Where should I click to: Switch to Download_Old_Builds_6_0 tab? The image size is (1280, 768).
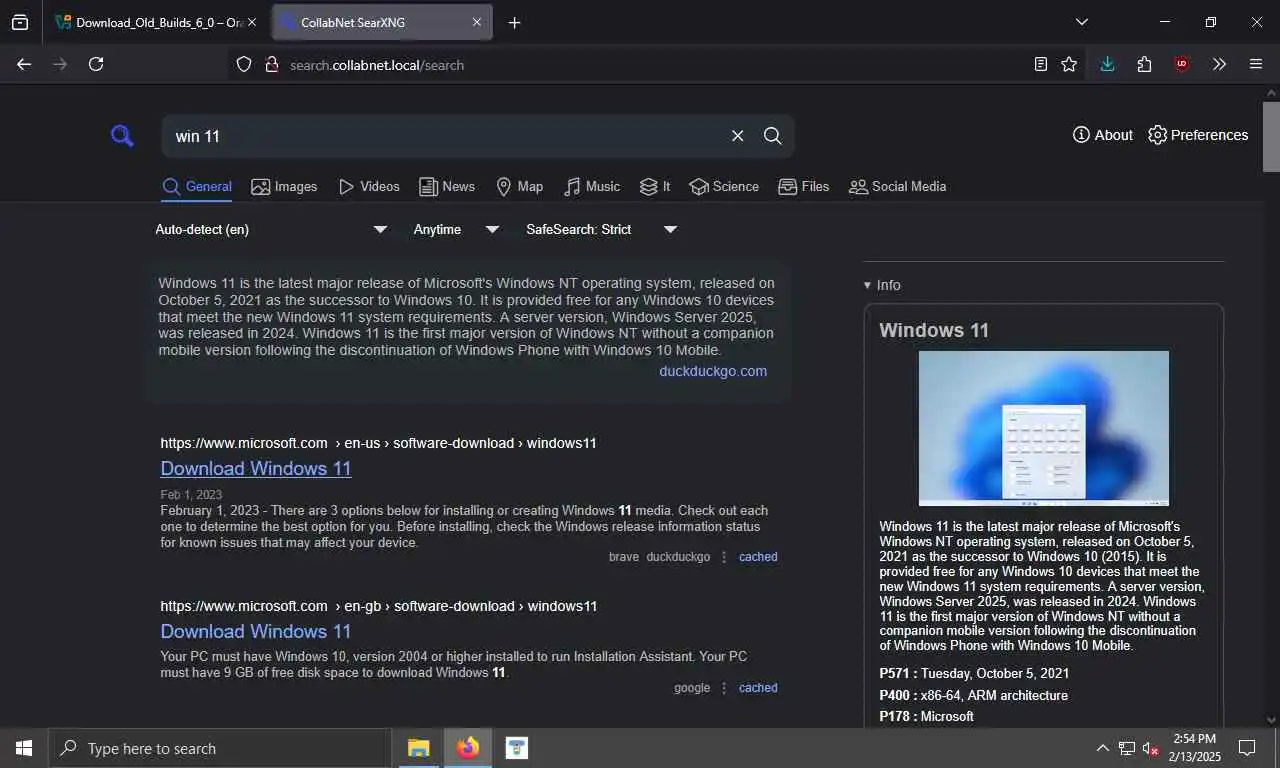(x=149, y=22)
